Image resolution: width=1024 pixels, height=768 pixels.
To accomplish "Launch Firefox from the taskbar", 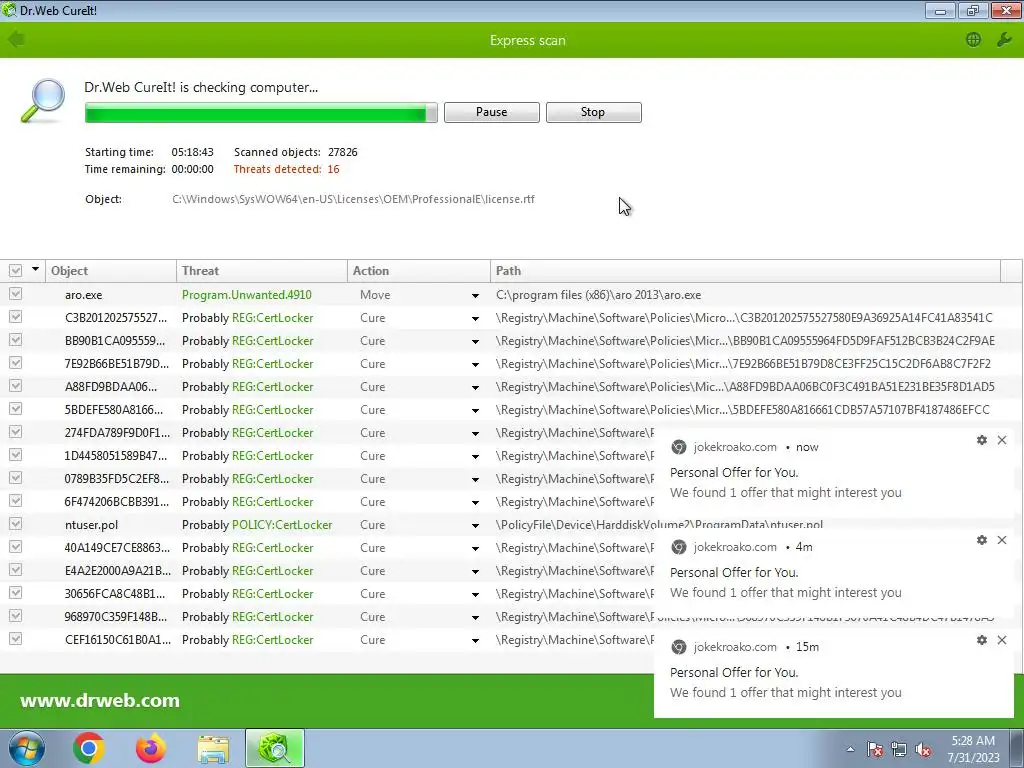I will click(151, 748).
